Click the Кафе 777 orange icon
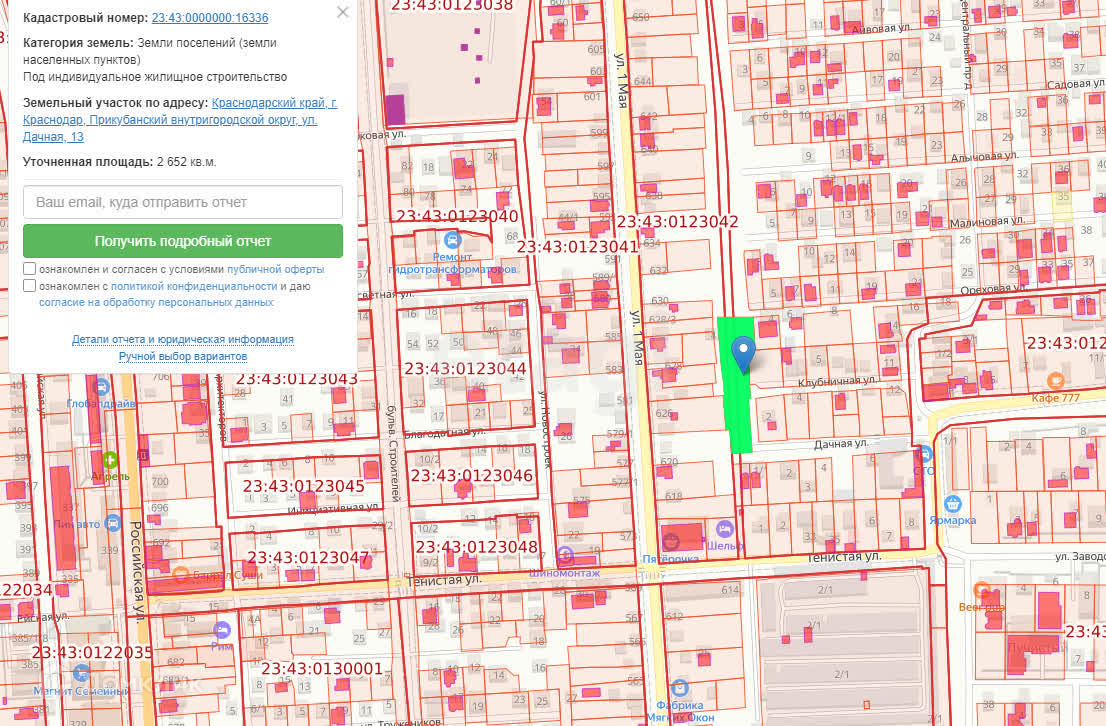The image size is (1106, 726). click(1055, 381)
